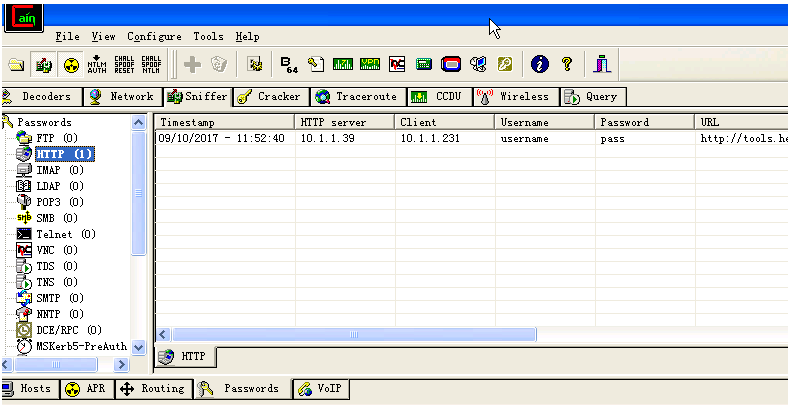This screenshot has width=788, height=405.
Task: Select SMB (0) in passwords tree
Action: point(57,218)
